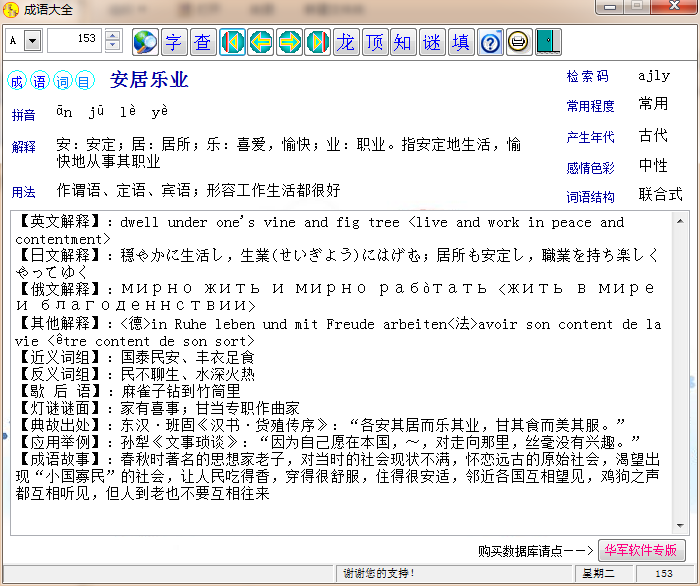Screen dimensions: 700x586
Task: Open the 龙 idiom chain game
Action: 346,42
